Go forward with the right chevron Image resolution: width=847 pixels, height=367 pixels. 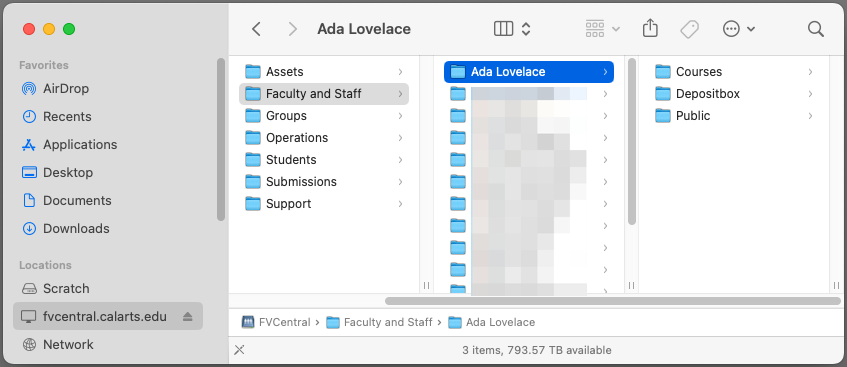point(292,29)
